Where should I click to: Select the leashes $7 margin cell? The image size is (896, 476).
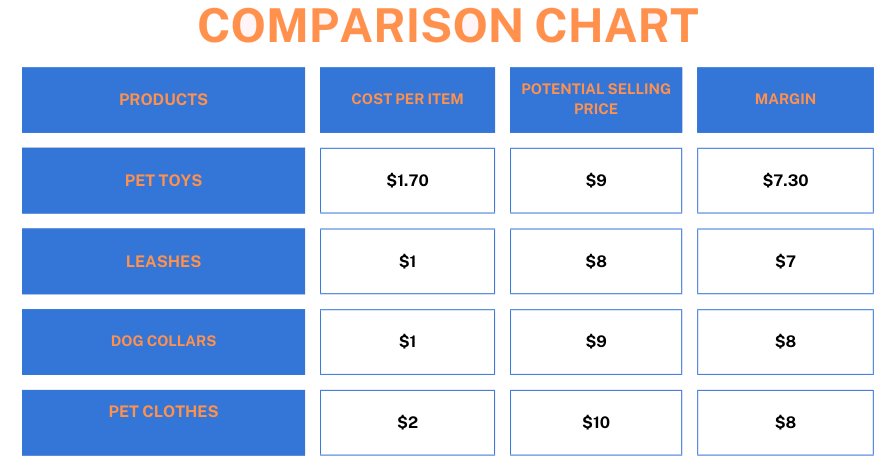(785, 261)
